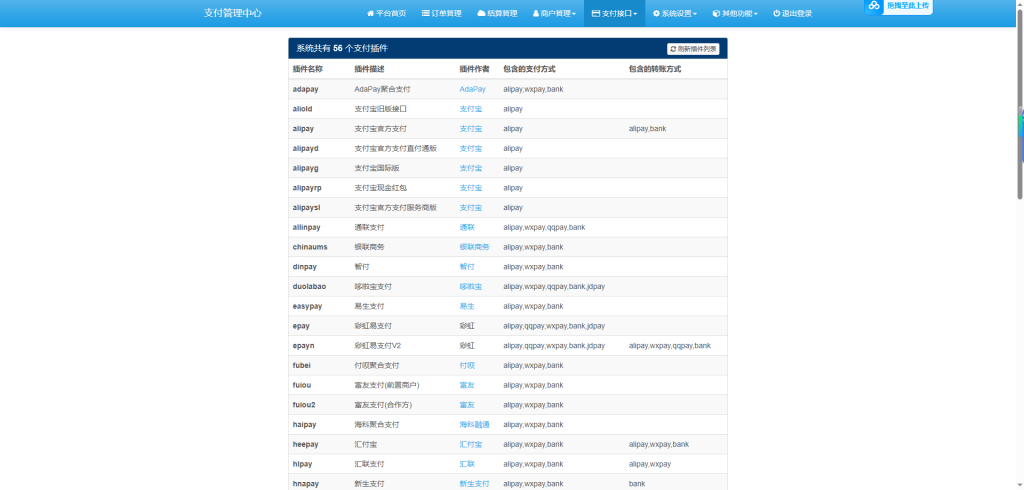This screenshot has height=490, width=1024.
Task: Click the 插件作者 column header
Action: [474, 69]
